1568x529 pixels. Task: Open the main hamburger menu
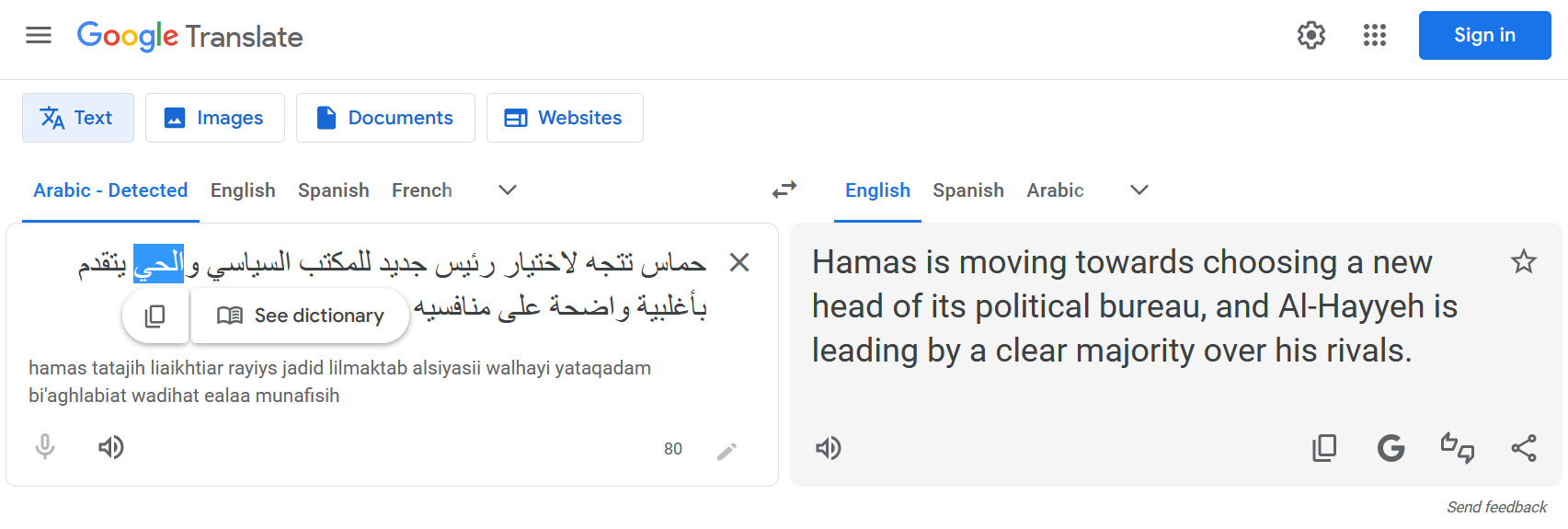(39, 36)
